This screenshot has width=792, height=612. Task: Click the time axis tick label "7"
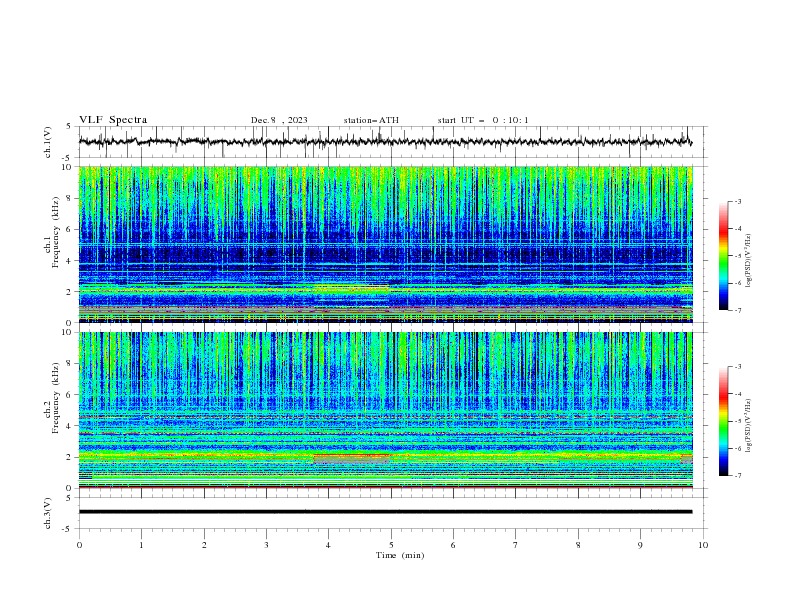point(516,545)
